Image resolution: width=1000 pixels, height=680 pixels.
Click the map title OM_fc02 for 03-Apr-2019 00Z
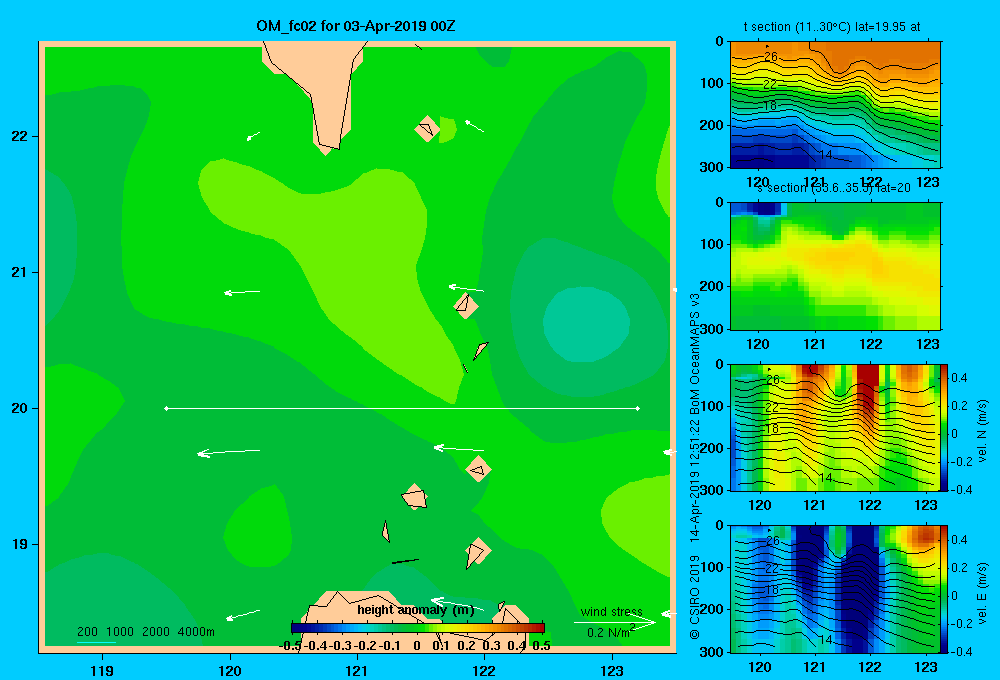click(x=356, y=26)
